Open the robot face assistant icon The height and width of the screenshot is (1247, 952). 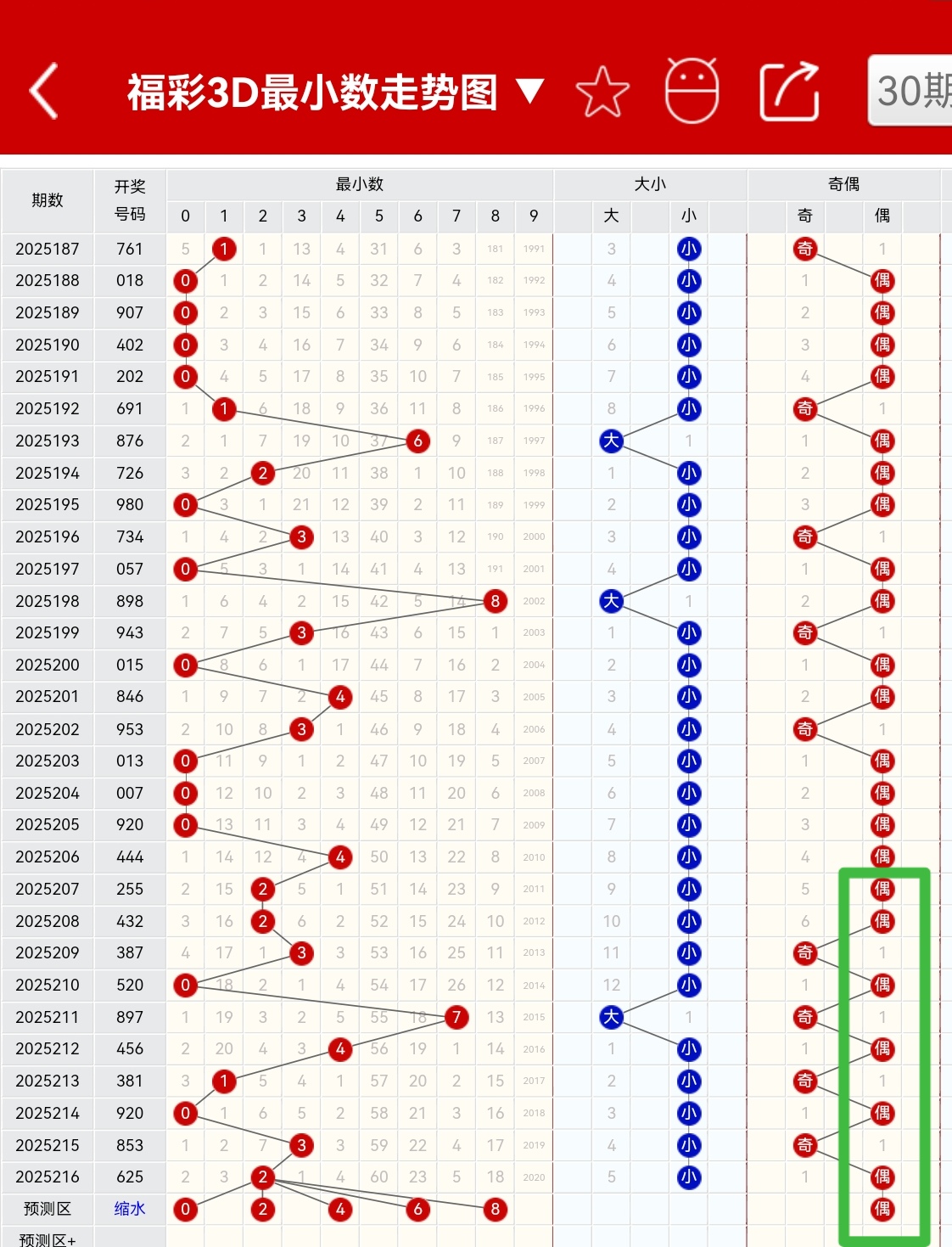click(x=692, y=91)
